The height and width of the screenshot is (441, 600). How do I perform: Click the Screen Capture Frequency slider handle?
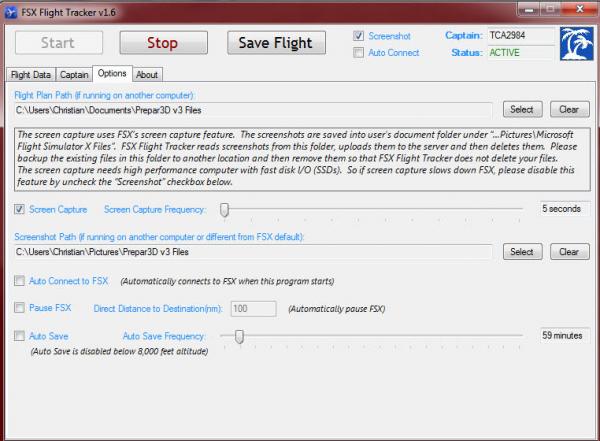pyautogui.click(x=225, y=210)
